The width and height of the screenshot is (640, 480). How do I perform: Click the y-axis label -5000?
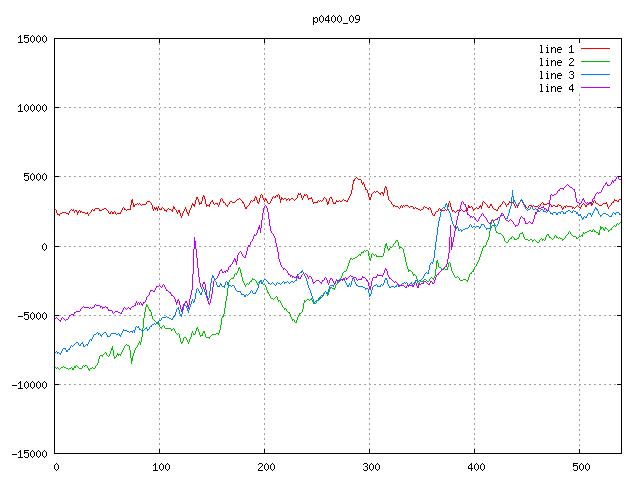[x=32, y=316]
